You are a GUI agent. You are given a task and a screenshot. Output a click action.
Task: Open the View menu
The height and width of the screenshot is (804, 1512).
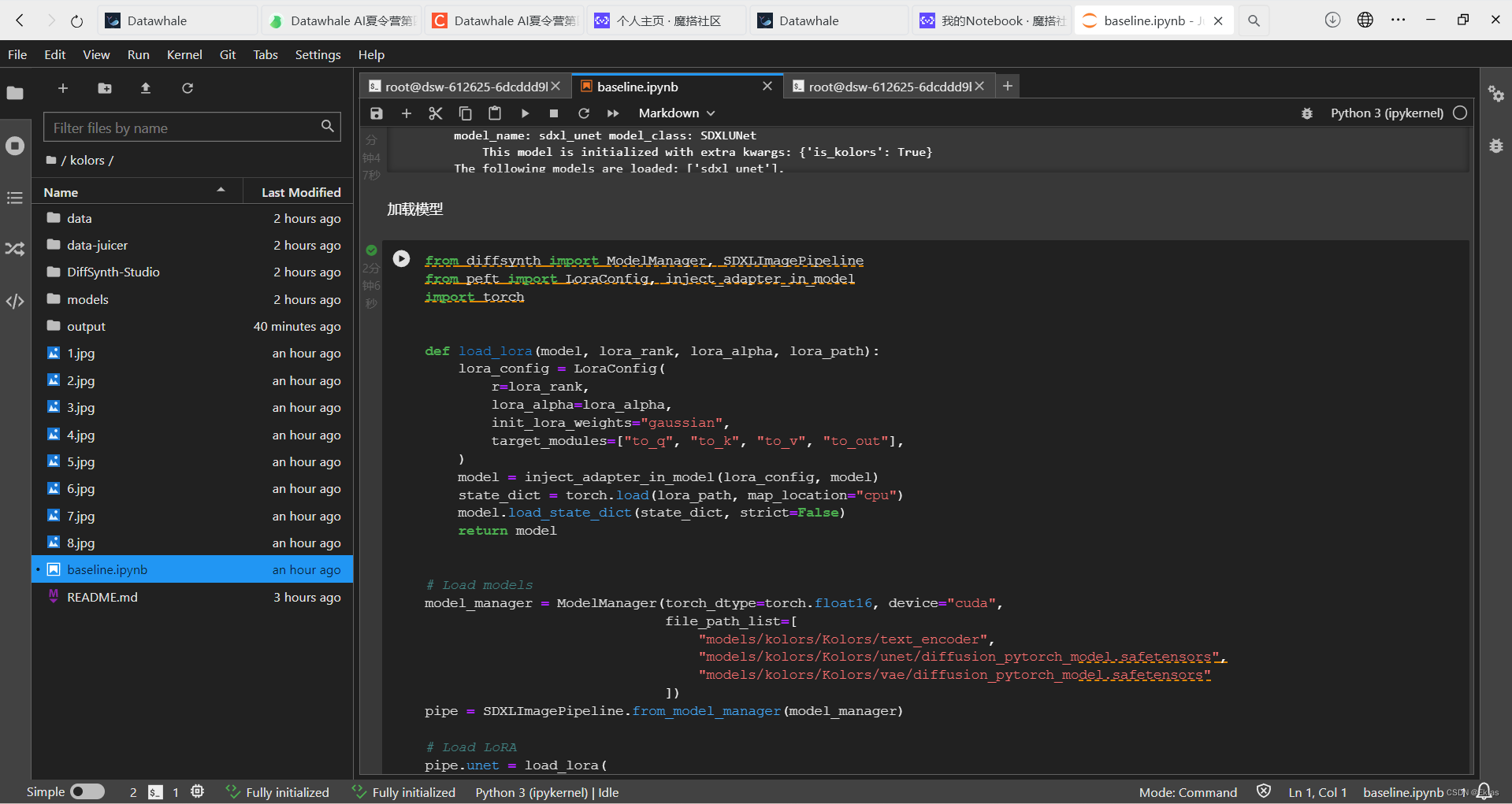tap(96, 54)
